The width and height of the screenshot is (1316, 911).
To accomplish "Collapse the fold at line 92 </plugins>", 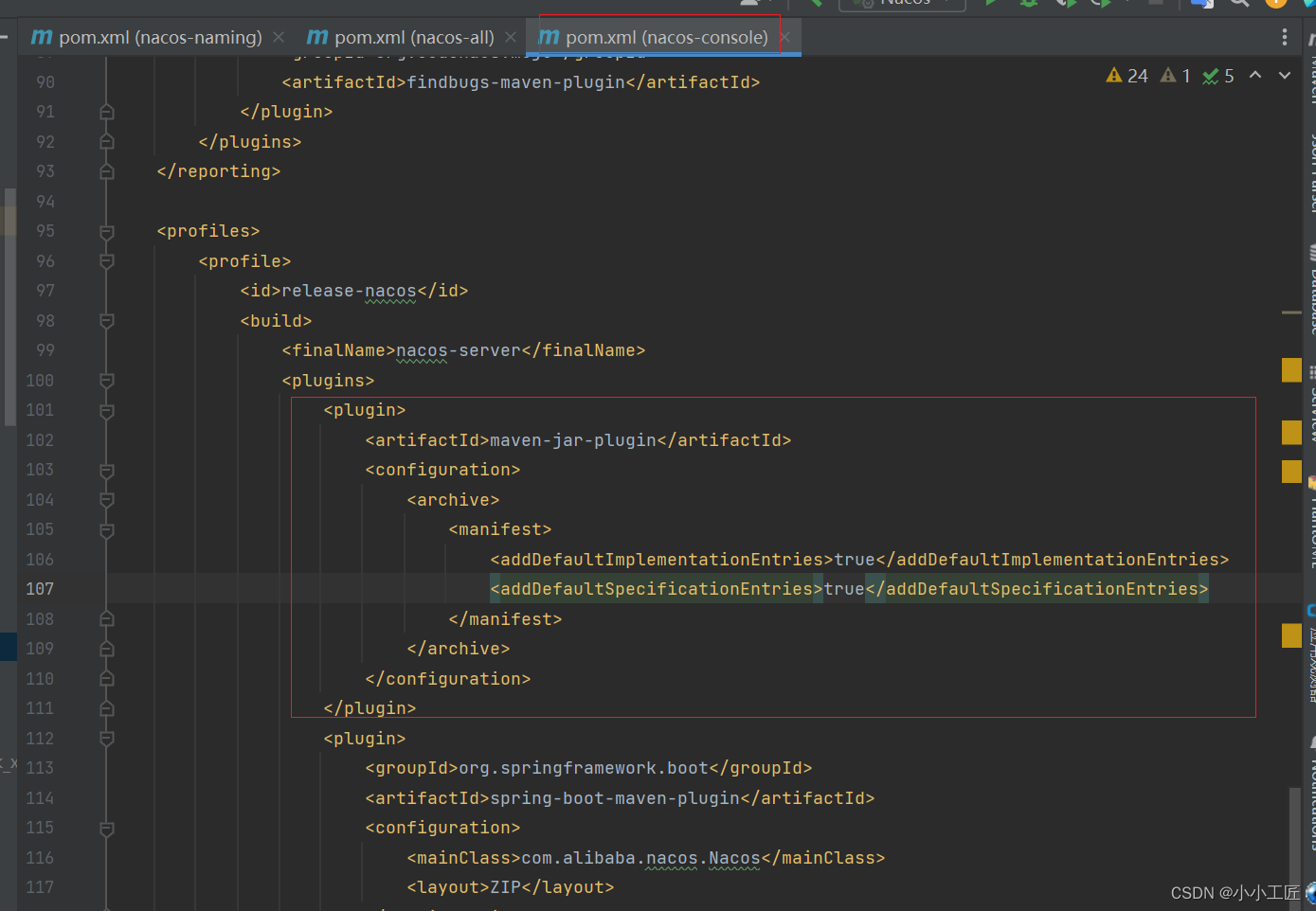I will pos(107,142).
